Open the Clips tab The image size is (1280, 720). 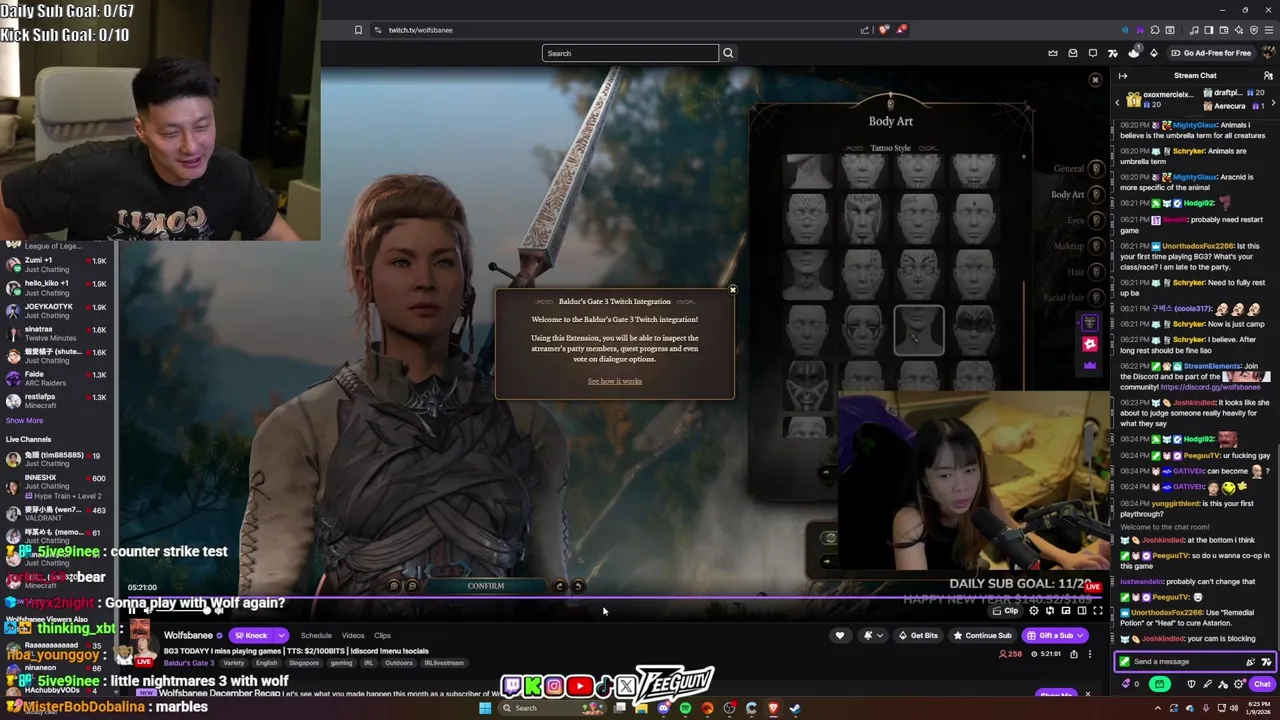click(x=382, y=636)
